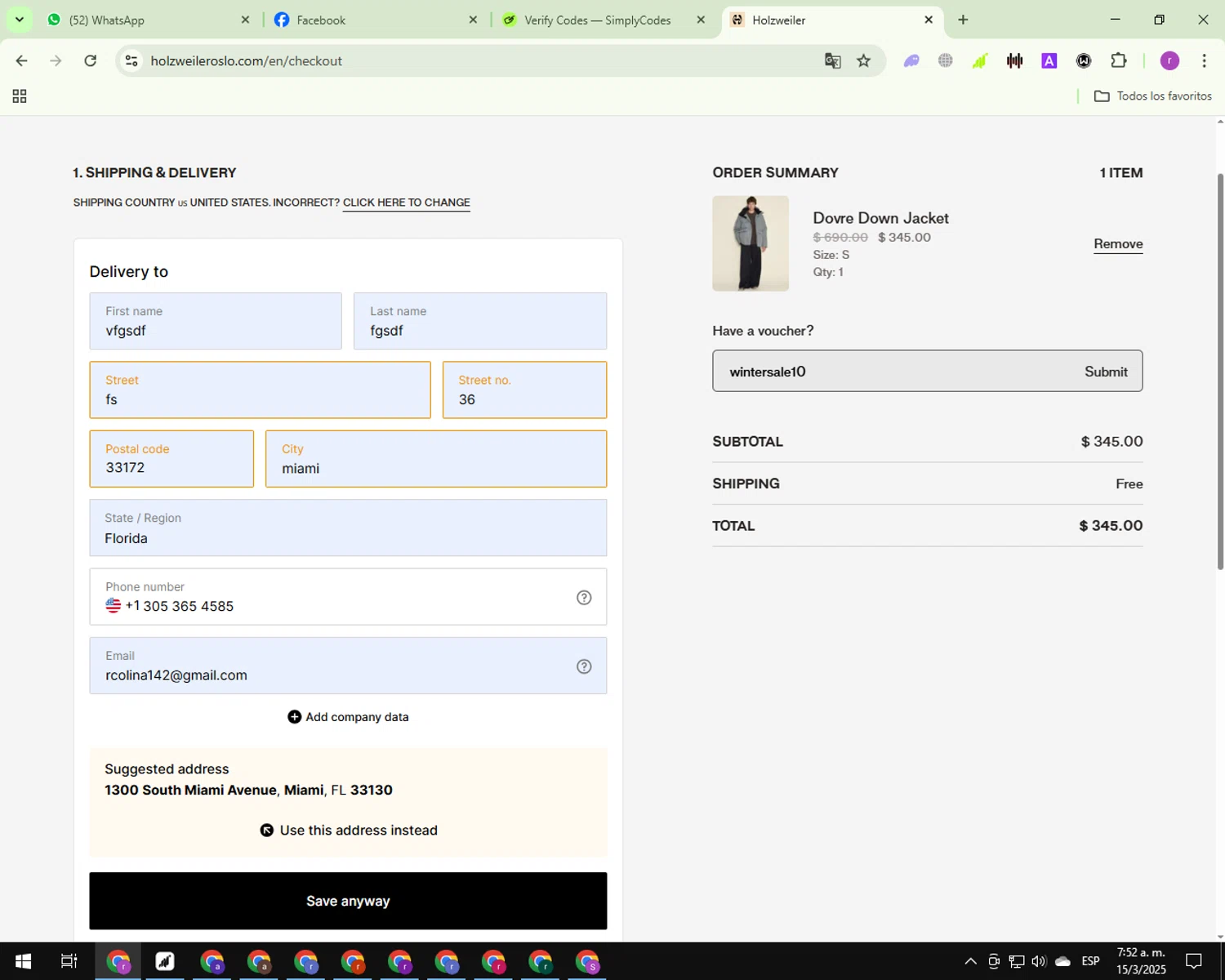Image resolution: width=1225 pixels, height=980 pixels.
Task: Open the US flag country code selector
Action: click(x=114, y=606)
